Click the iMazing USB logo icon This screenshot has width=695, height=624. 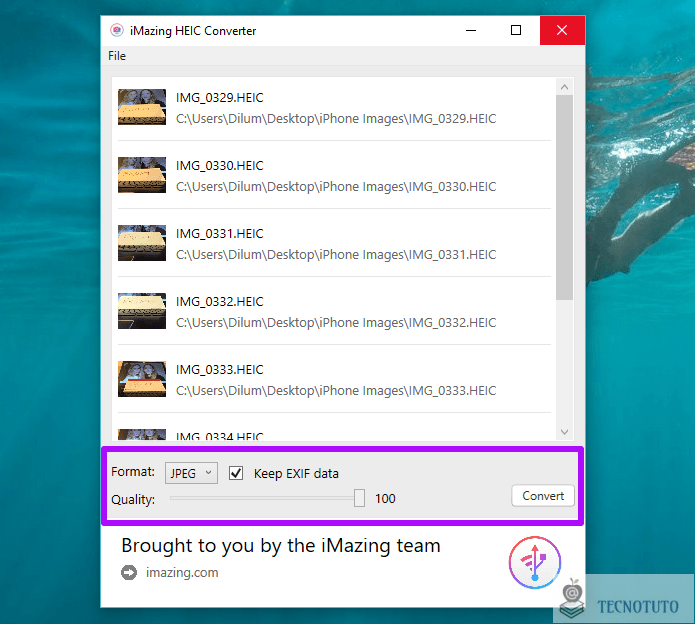(535, 562)
